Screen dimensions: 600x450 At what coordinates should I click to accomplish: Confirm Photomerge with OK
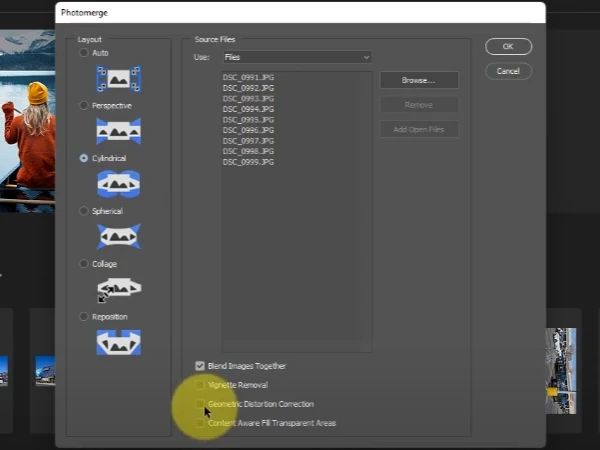(508, 46)
